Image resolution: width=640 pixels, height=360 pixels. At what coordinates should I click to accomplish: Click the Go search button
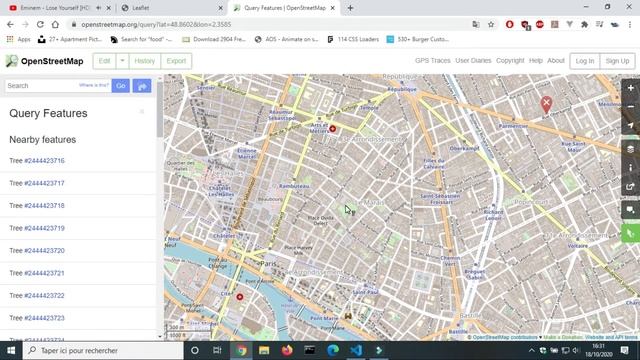pos(121,86)
